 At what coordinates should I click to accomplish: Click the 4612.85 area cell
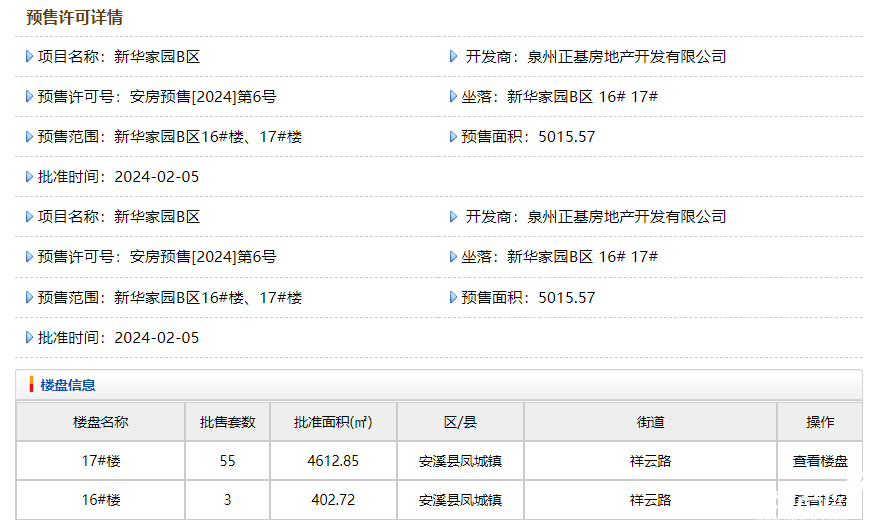click(x=333, y=461)
